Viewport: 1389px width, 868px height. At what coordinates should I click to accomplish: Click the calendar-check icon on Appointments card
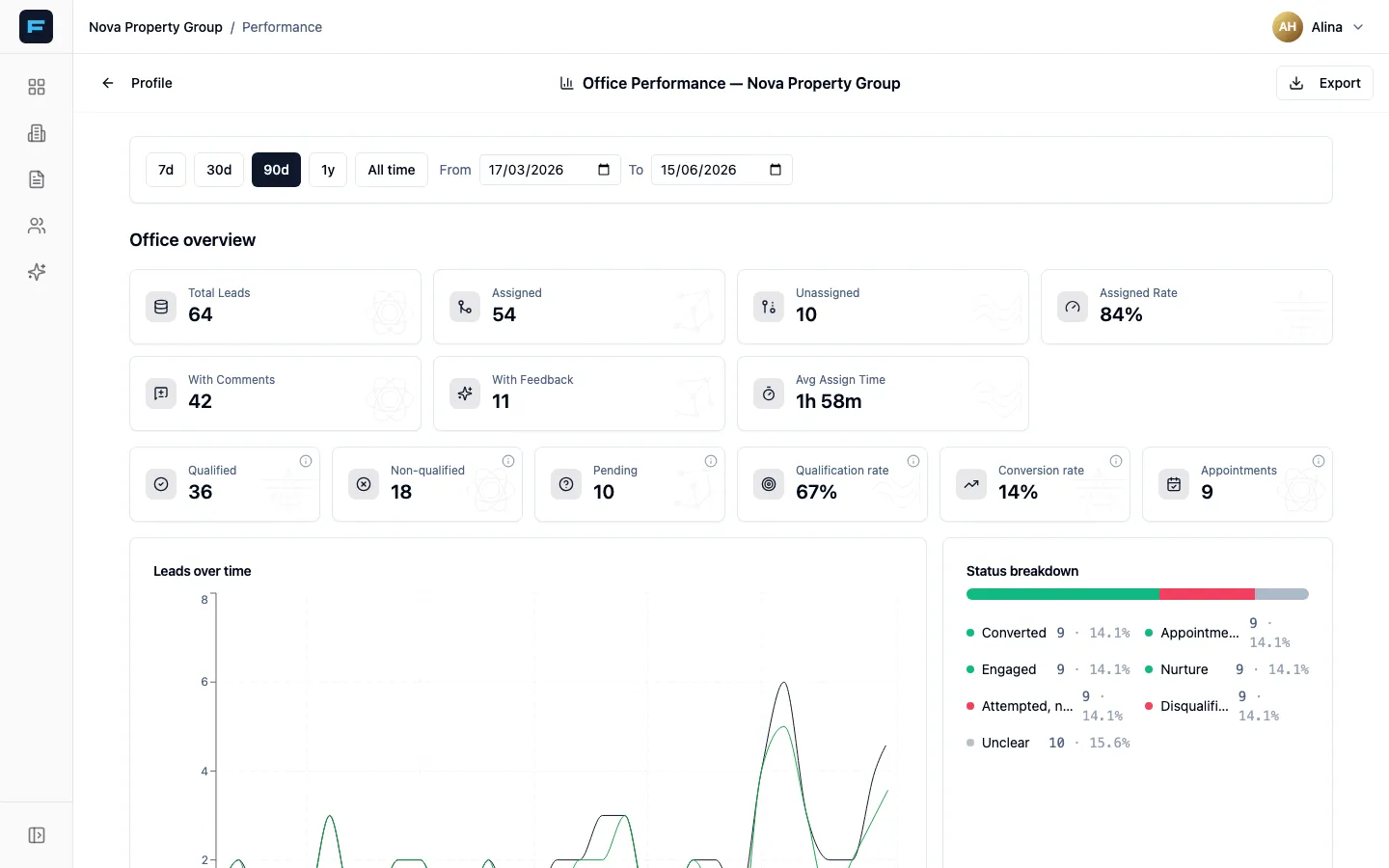click(1174, 484)
